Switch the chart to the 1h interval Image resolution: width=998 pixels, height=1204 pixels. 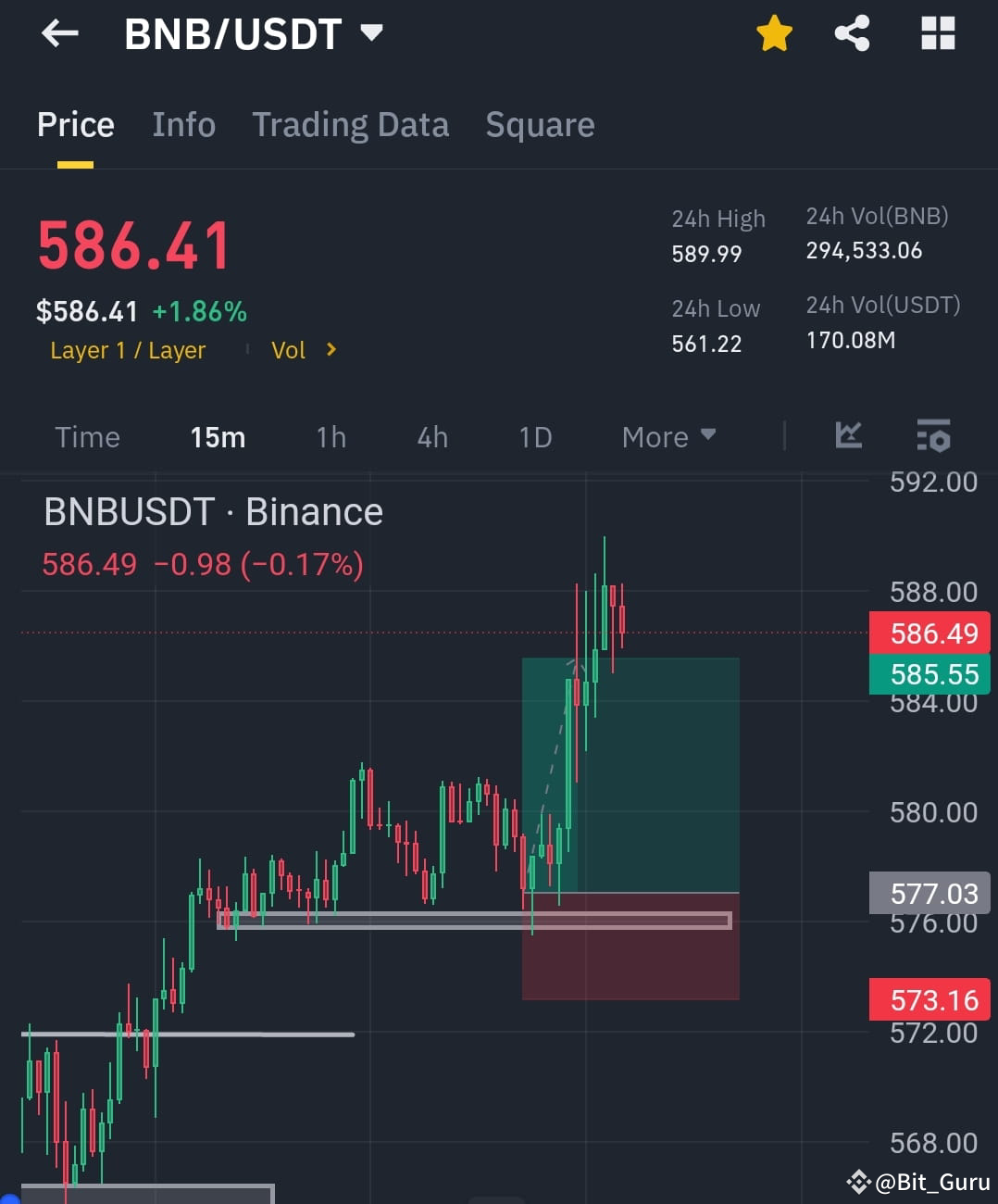[x=331, y=436]
